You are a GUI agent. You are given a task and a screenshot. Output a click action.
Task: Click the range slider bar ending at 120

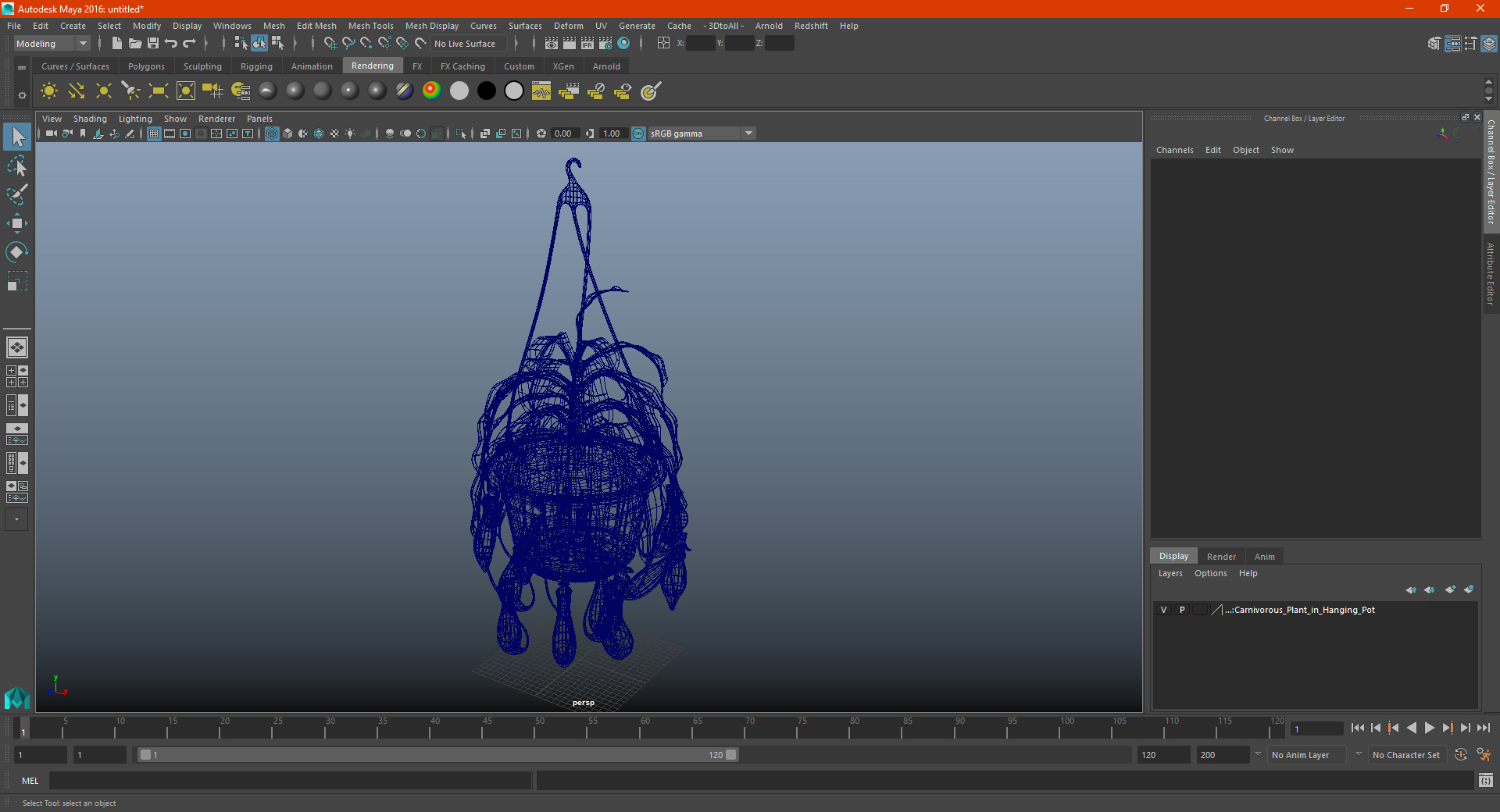click(x=437, y=755)
